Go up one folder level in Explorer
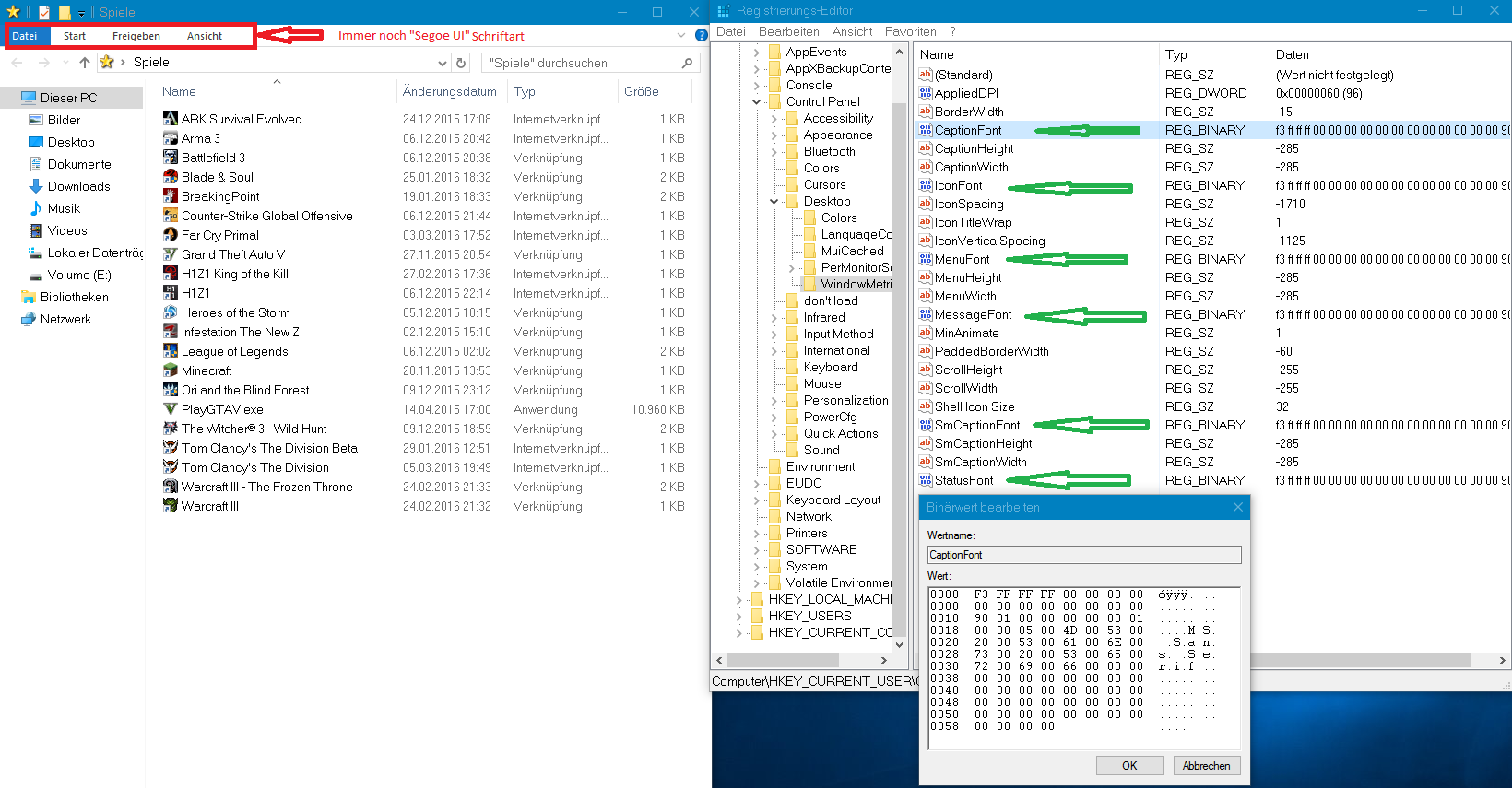The image size is (1512, 788). (85, 62)
